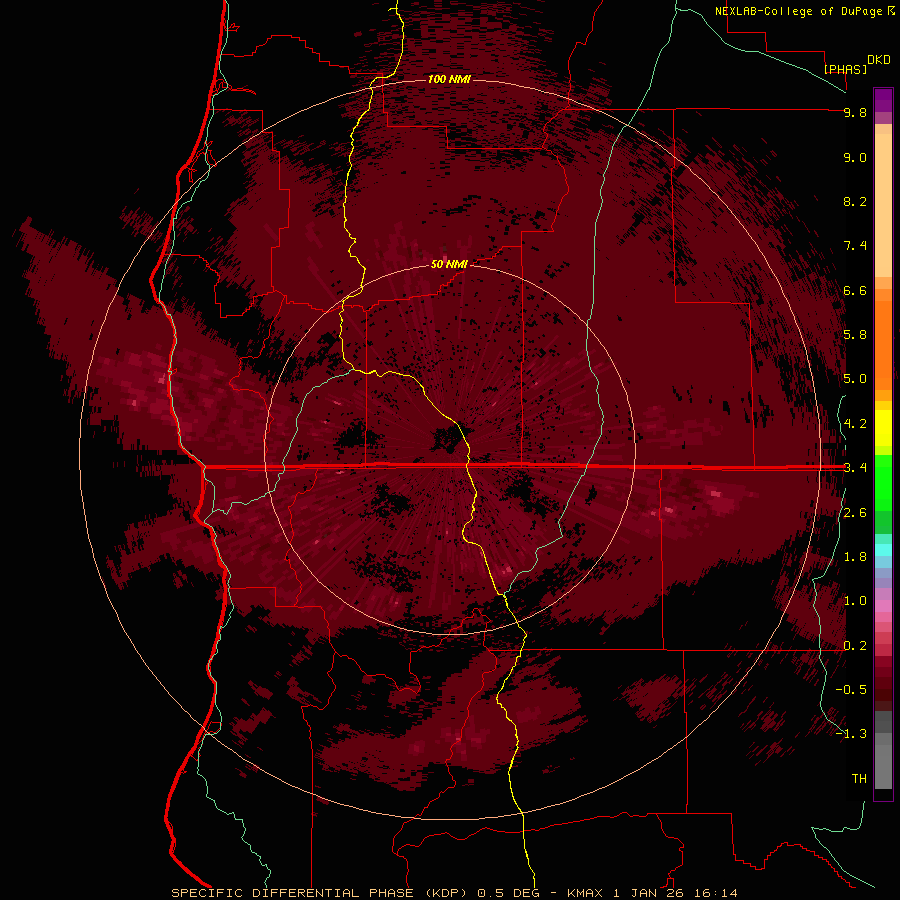Click the 7.4 value on the color scale
This screenshot has height=900, width=900.
855,246
